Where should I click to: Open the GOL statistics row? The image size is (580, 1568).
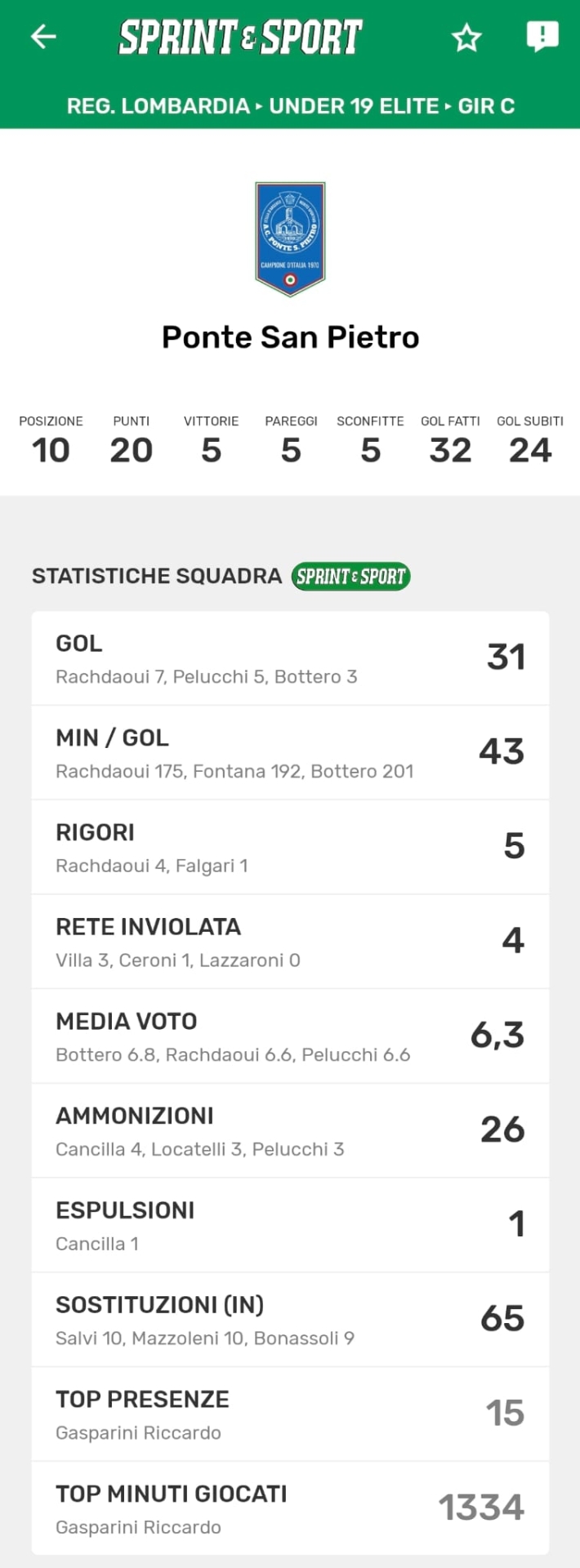point(290,658)
